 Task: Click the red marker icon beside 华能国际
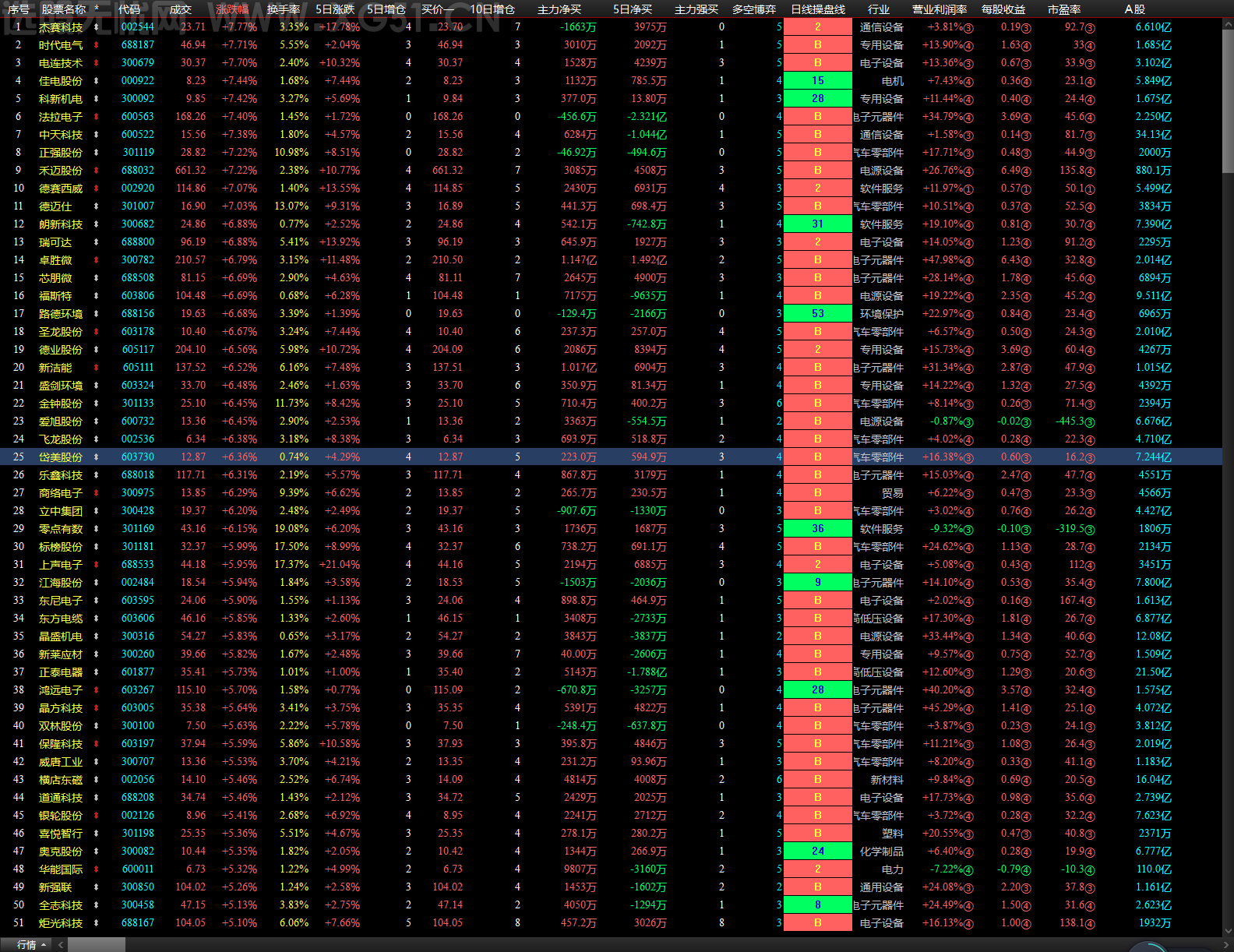(97, 869)
